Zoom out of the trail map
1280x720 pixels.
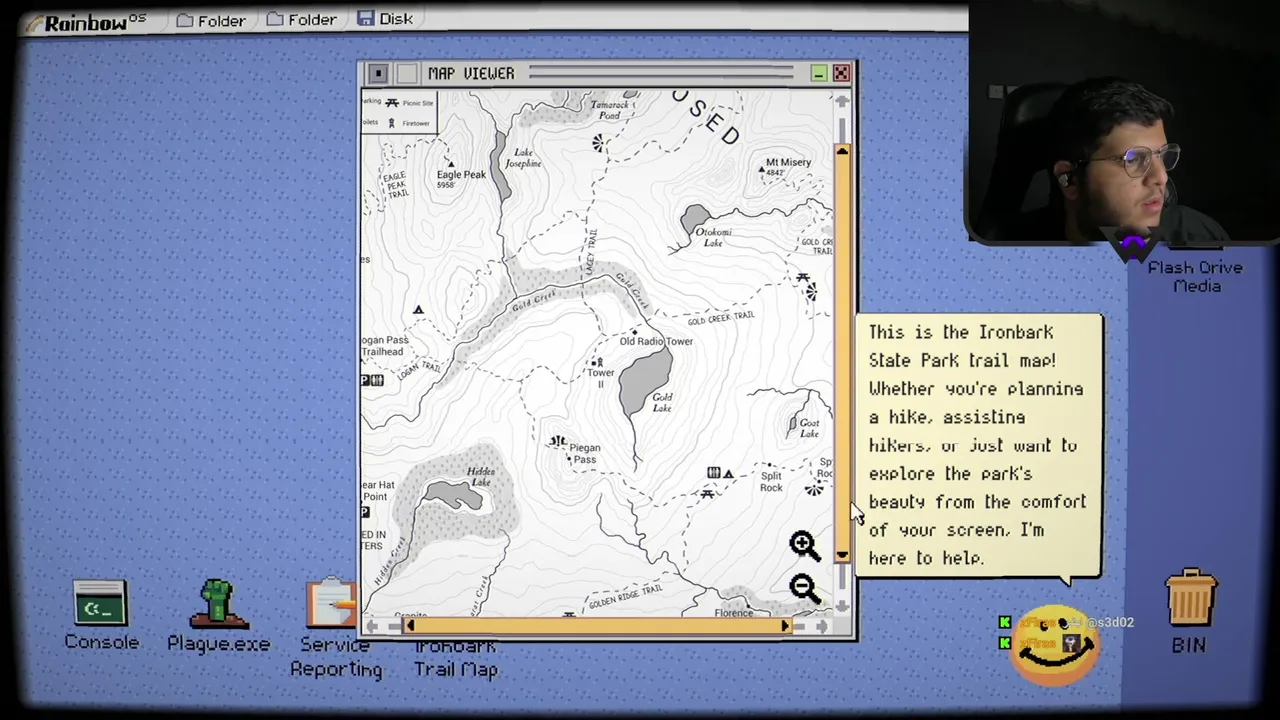(x=804, y=588)
